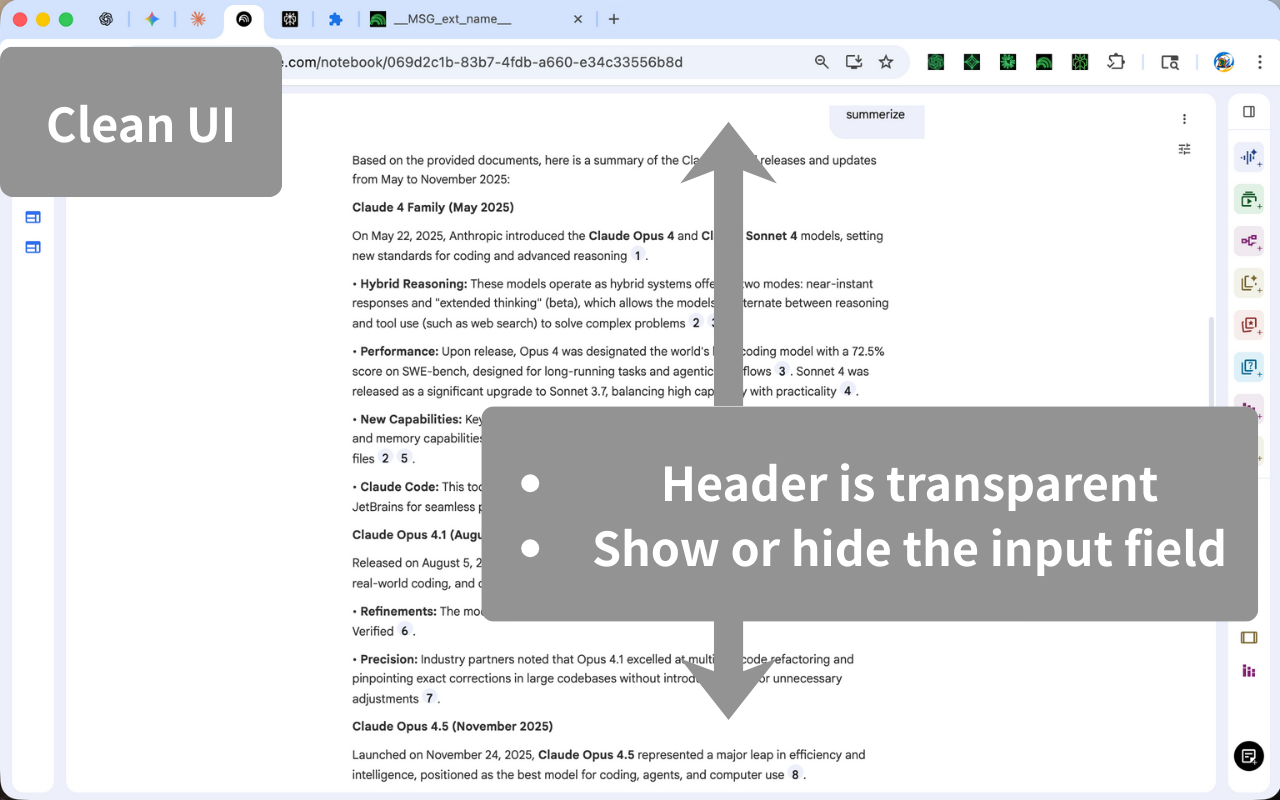This screenshot has width=1280, height=800.
Task: Open citation 3 after 'agentic workflows'
Action: [782, 371]
